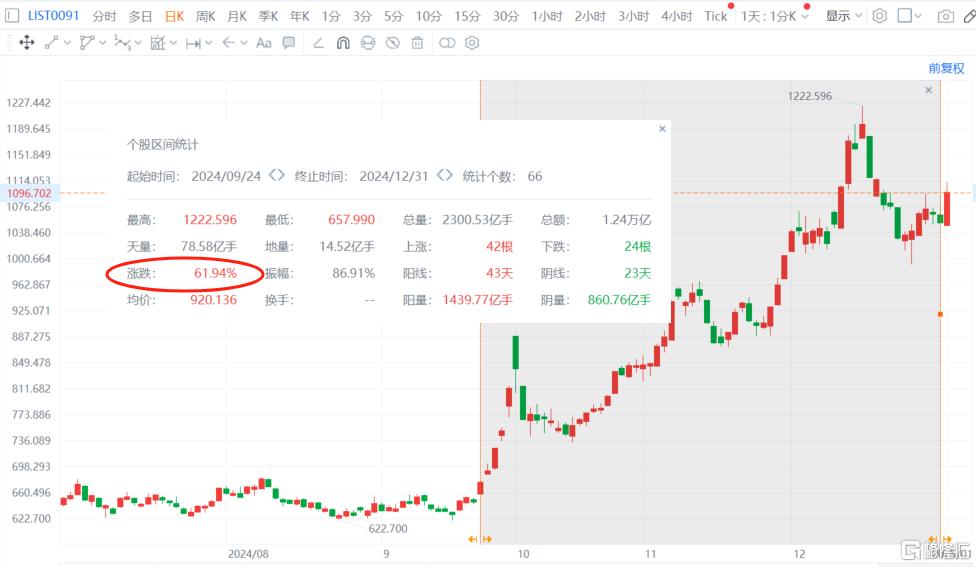
Task: Open chart settings gear in top bar
Action: (x=880, y=16)
